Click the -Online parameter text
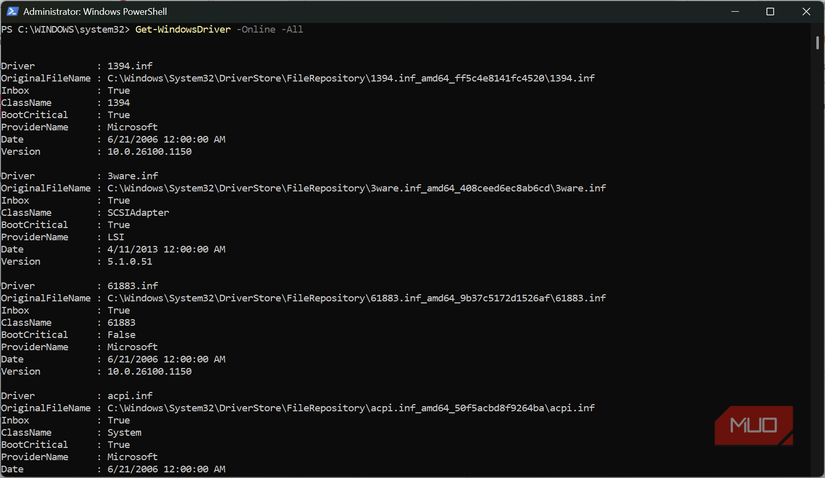825x478 pixels. [x=256, y=29]
